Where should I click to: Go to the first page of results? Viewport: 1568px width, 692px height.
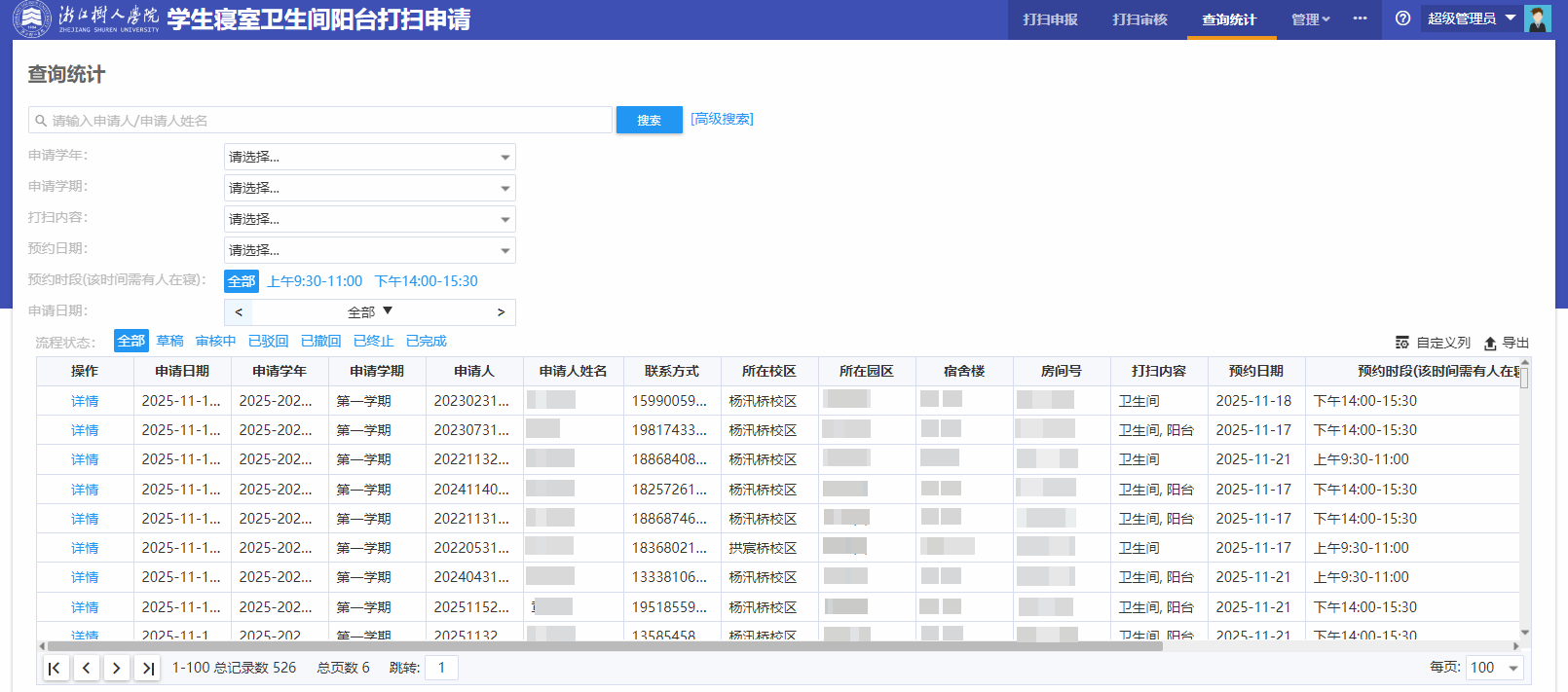click(55, 668)
